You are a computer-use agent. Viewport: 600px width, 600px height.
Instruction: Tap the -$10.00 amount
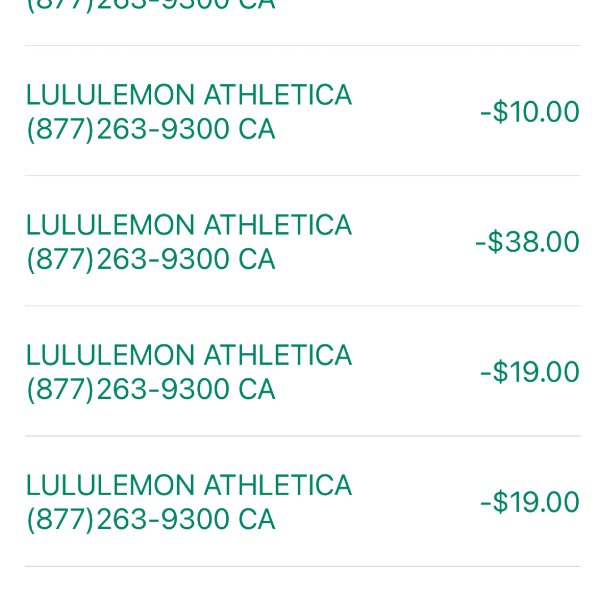(x=530, y=111)
